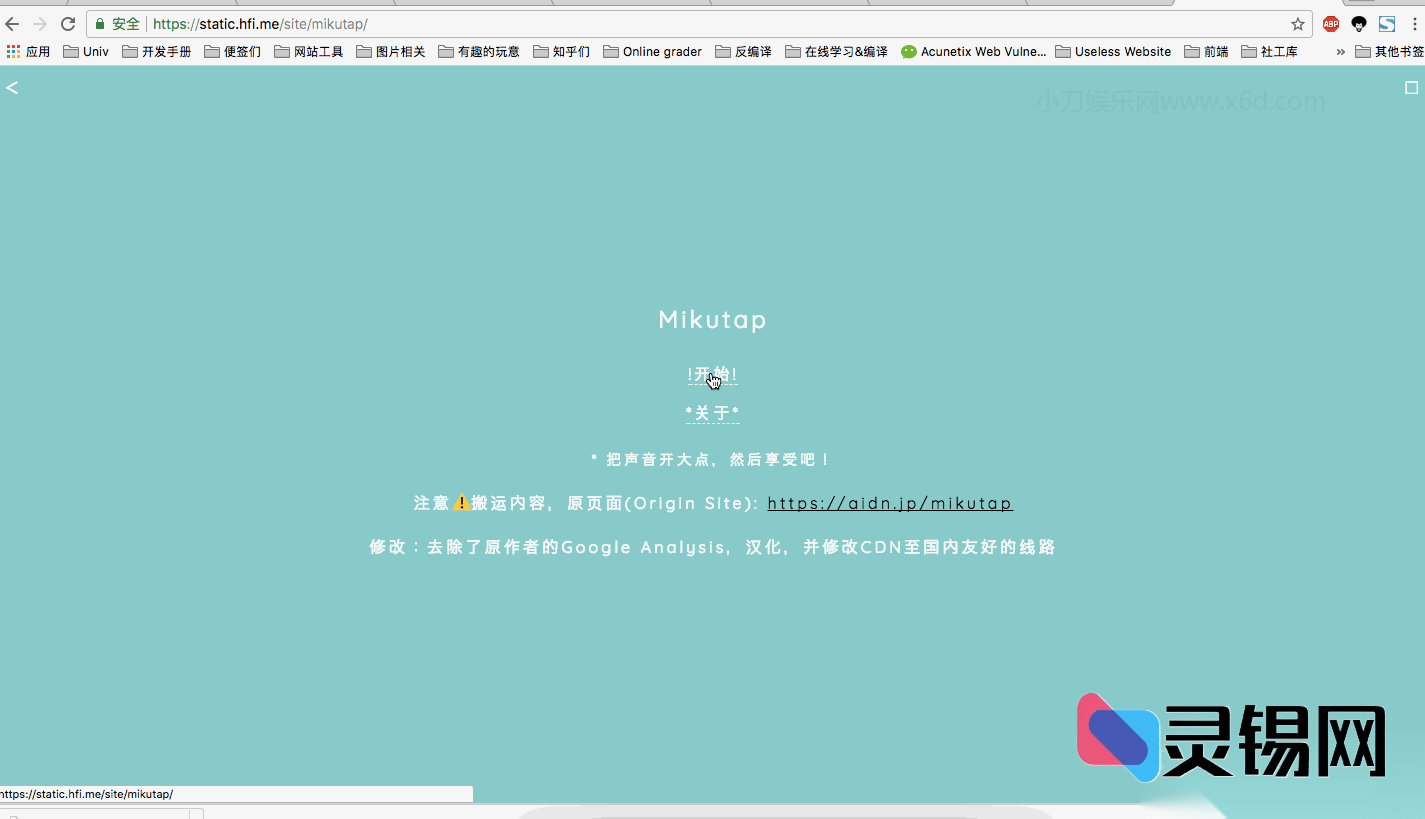Click the white back arrow on the page
Image resolution: width=1425 pixels, height=819 pixels.
point(12,88)
